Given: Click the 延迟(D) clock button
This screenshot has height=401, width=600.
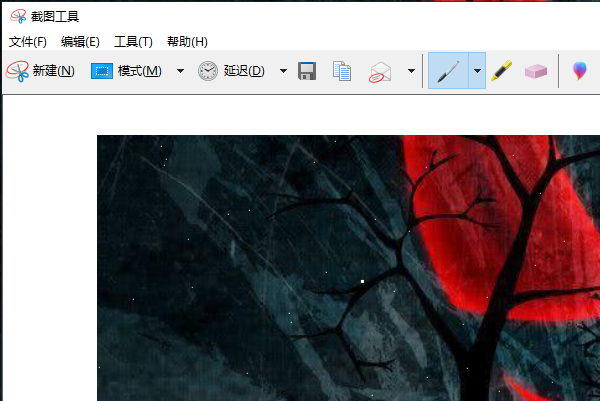Looking at the screenshot, I should 231,71.
